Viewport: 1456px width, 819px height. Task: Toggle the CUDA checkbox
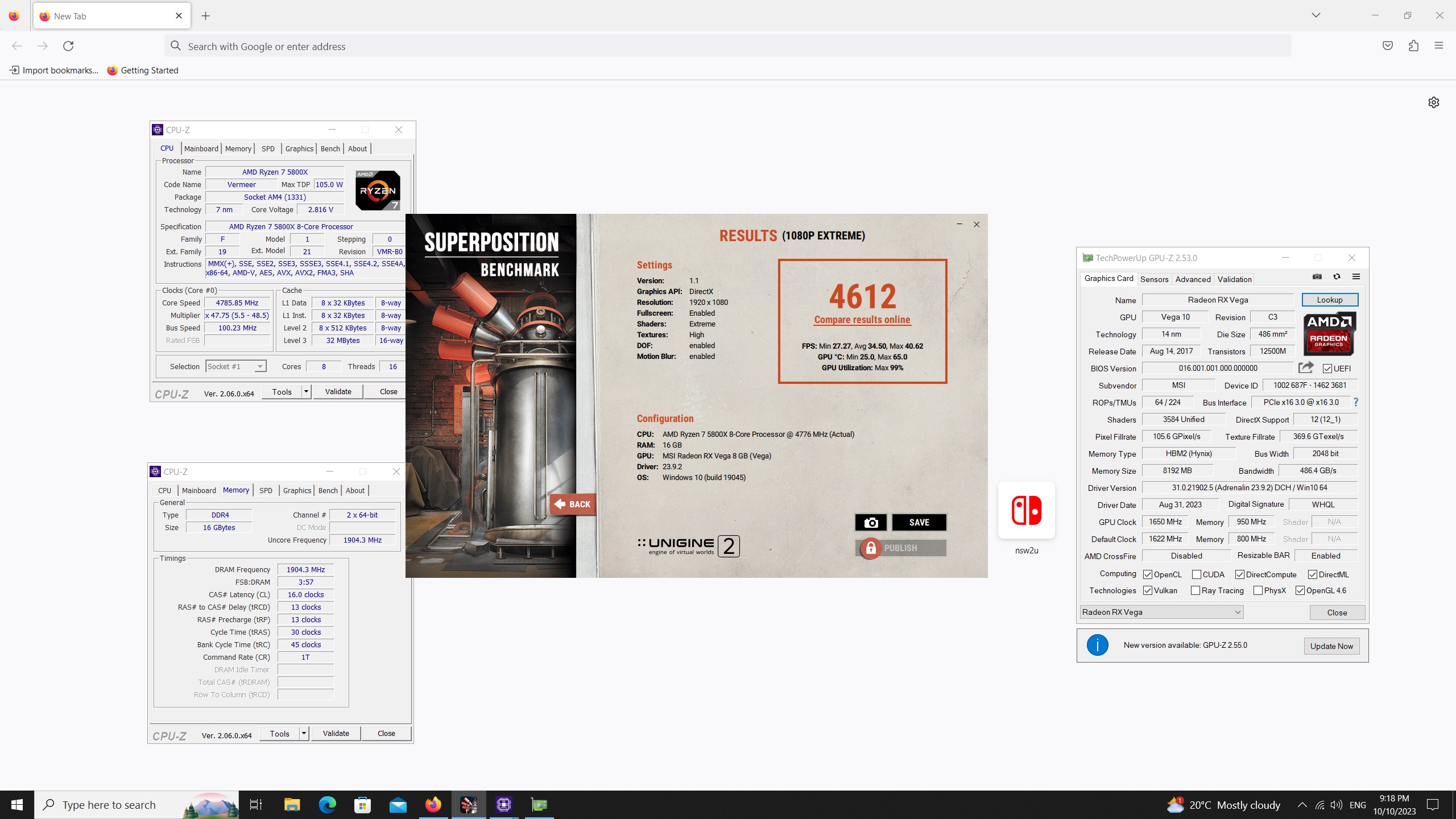1197,574
